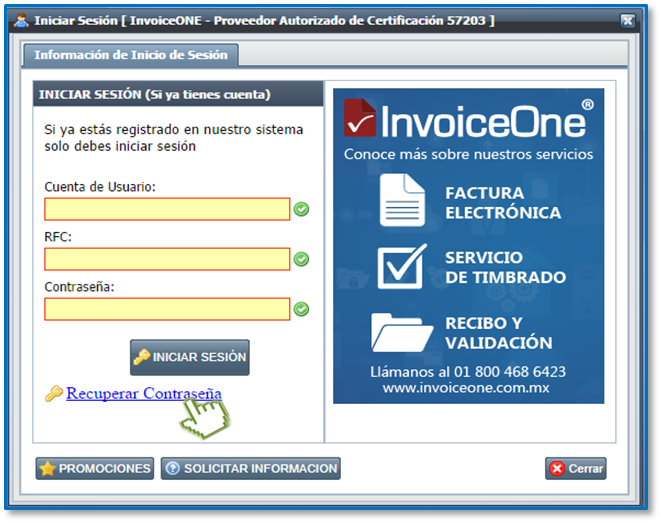
Task: Open the Recuperar Contraseña link
Action: pos(144,393)
